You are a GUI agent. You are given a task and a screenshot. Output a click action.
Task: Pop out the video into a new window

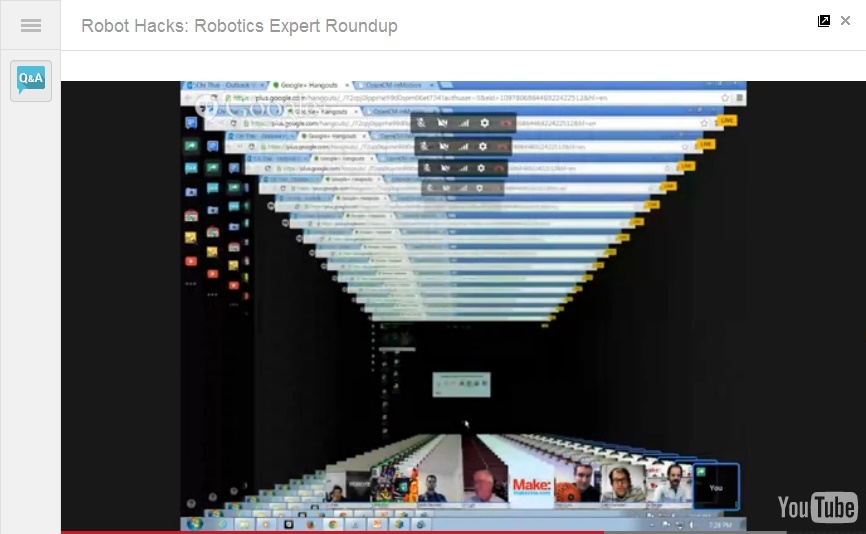824,21
